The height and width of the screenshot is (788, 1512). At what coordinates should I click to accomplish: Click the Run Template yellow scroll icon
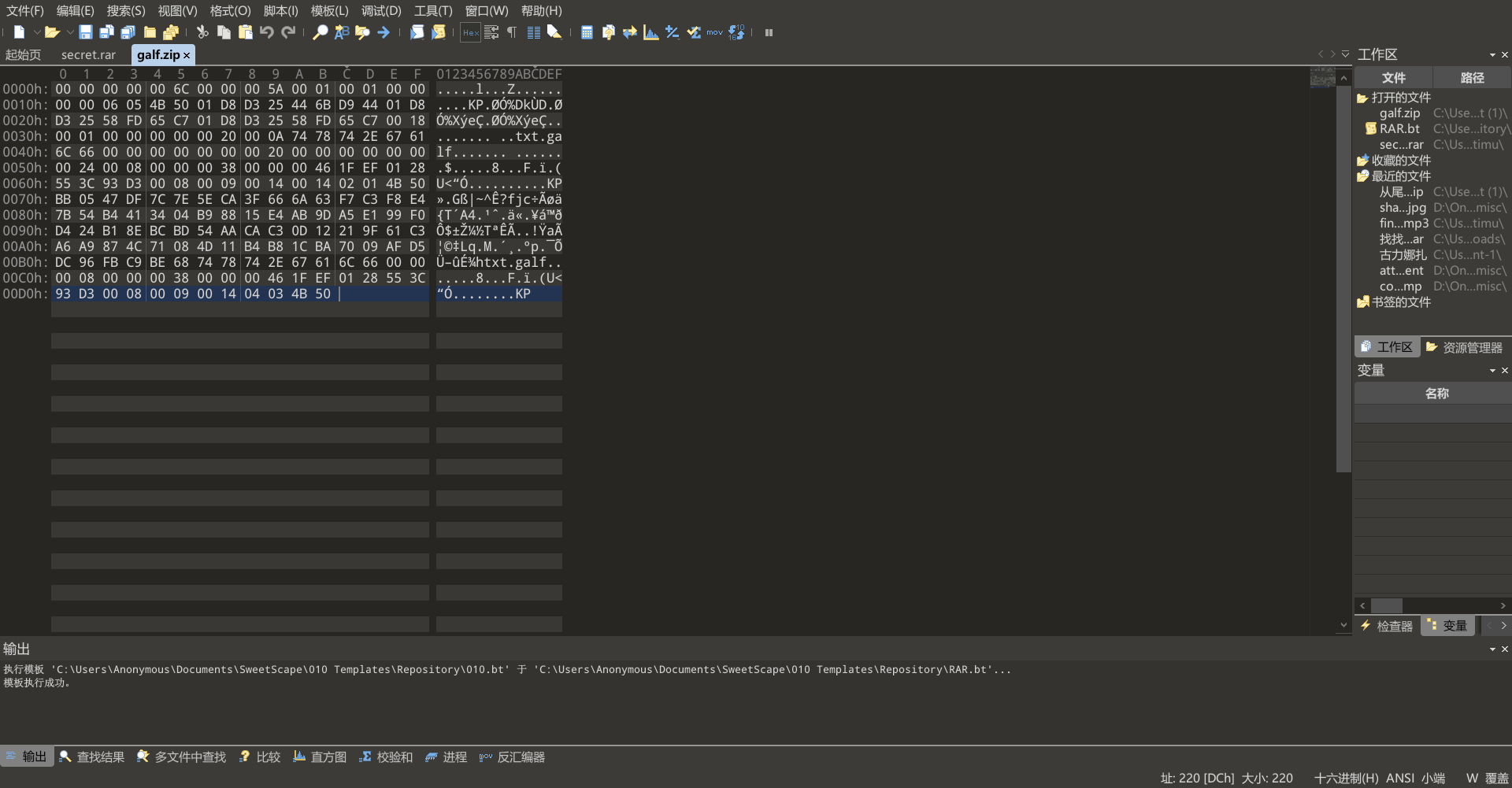click(439, 32)
